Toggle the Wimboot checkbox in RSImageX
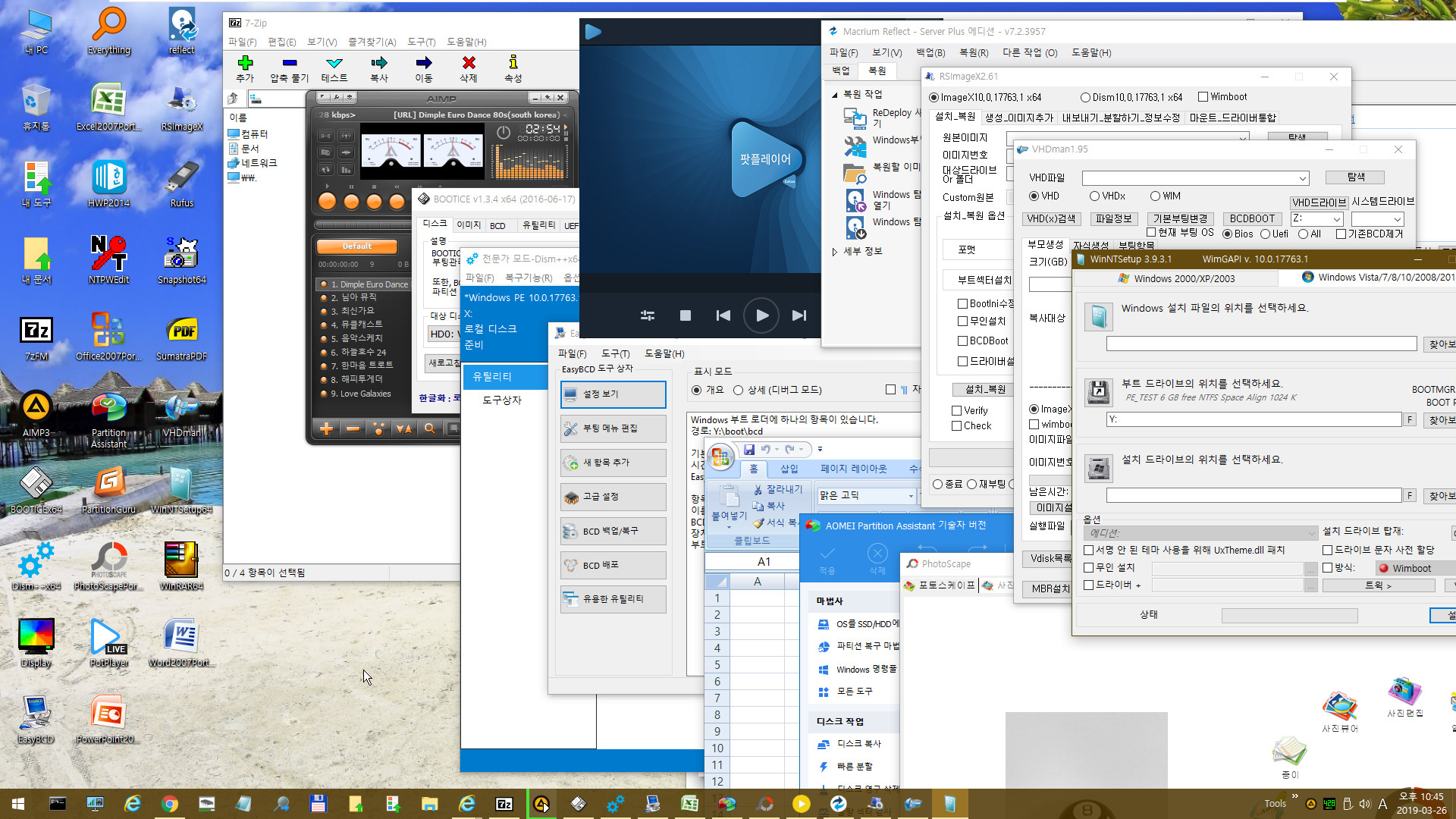Image resolution: width=1456 pixels, height=819 pixels. [x=1203, y=97]
